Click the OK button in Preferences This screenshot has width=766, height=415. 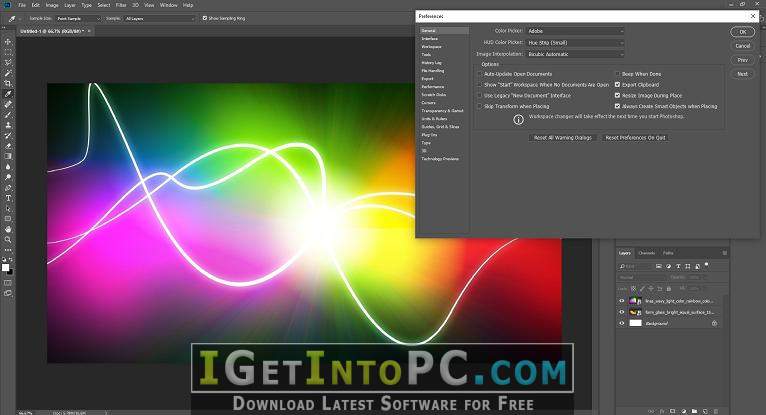pyautogui.click(x=743, y=32)
